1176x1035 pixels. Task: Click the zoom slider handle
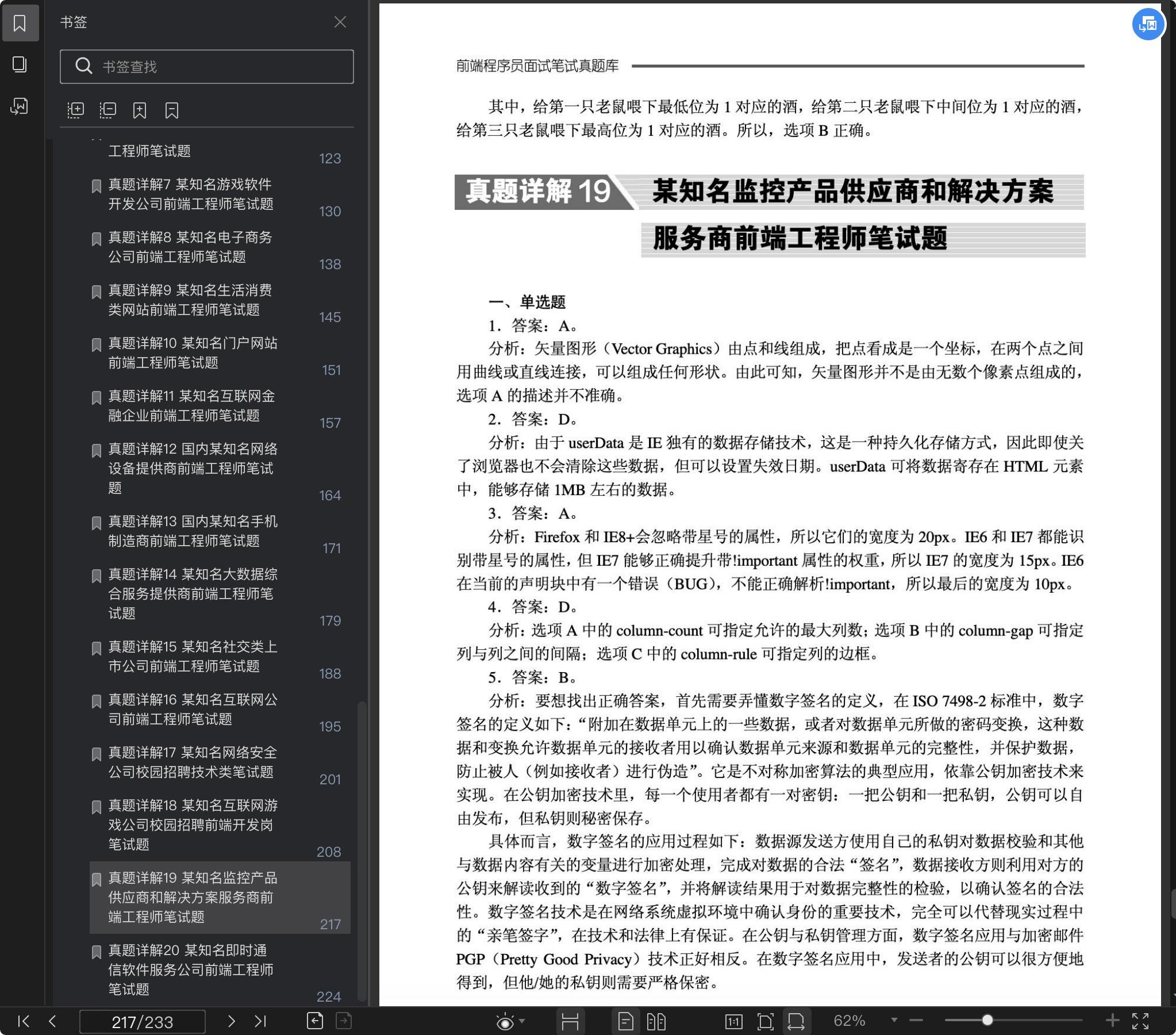[x=987, y=1020]
